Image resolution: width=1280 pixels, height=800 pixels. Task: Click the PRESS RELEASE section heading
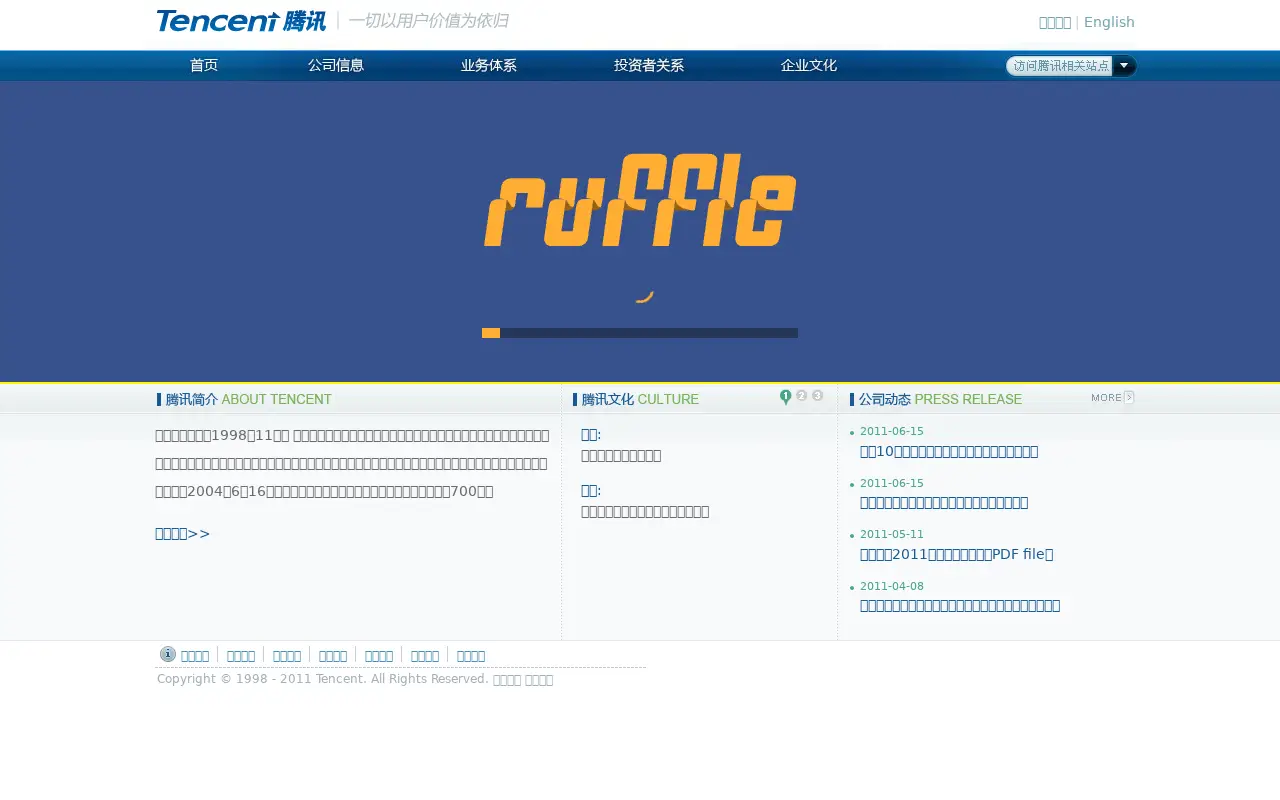(x=936, y=399)
